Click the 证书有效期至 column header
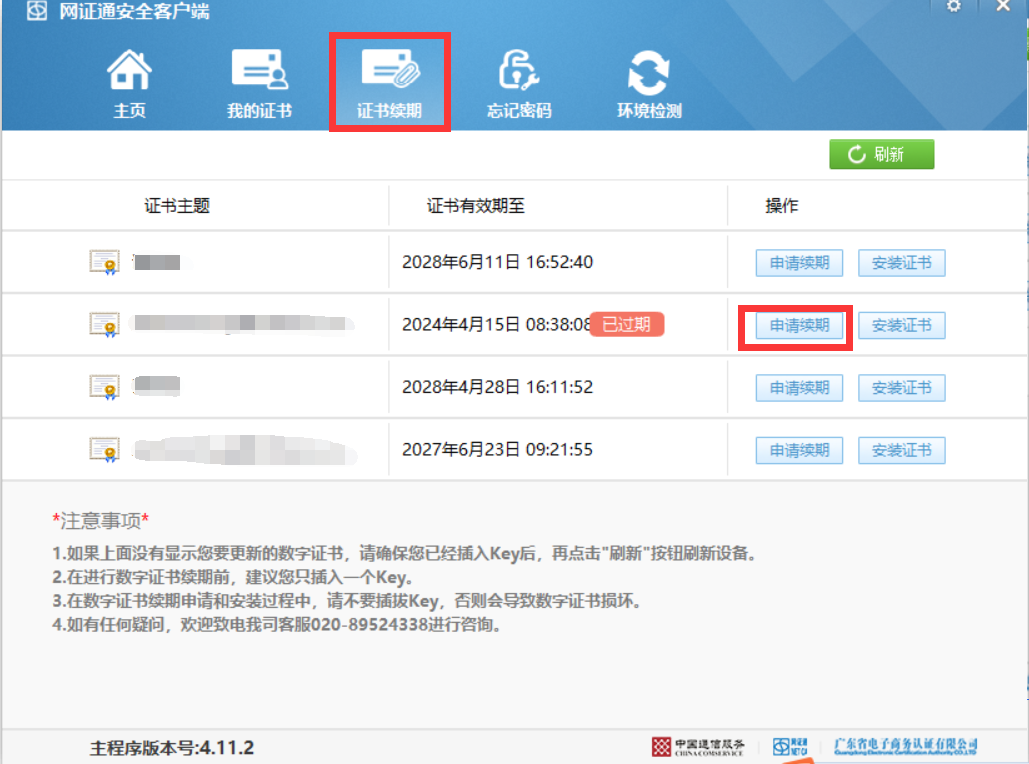Screen dimensions: 1029x764 pyautogui.click(x=475, y=206)
